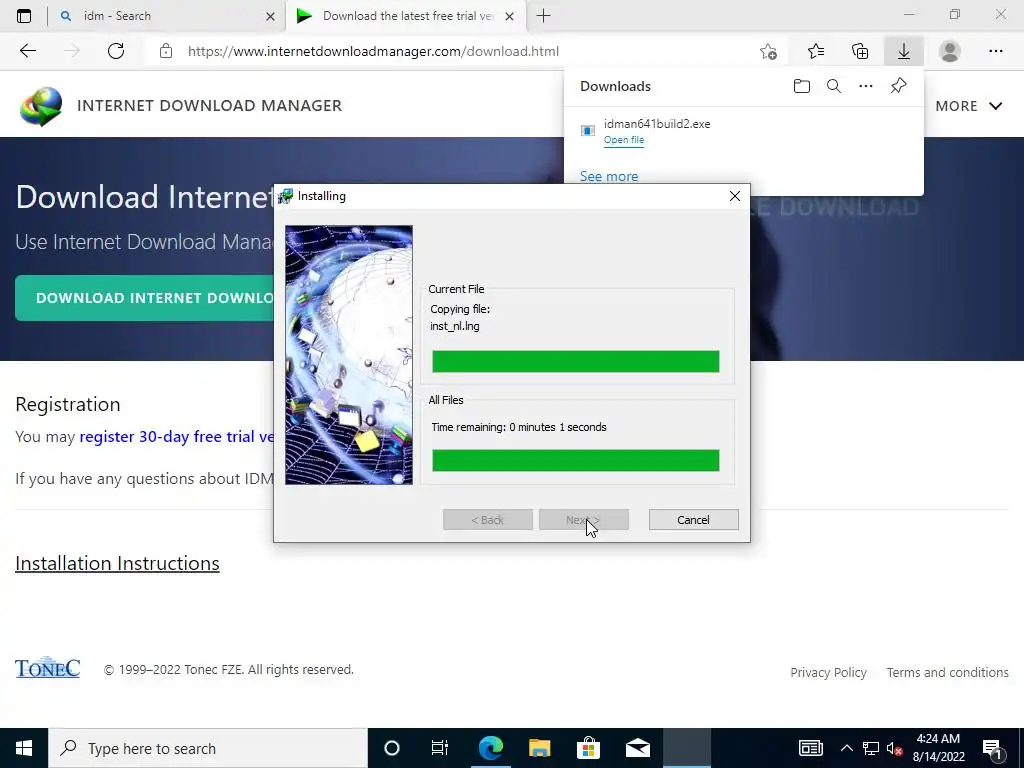The height and width of the screenshot is (768, 1024).
Task: Click the file name 'inst_nl.lng' in the installer
Action: (455, 326)
